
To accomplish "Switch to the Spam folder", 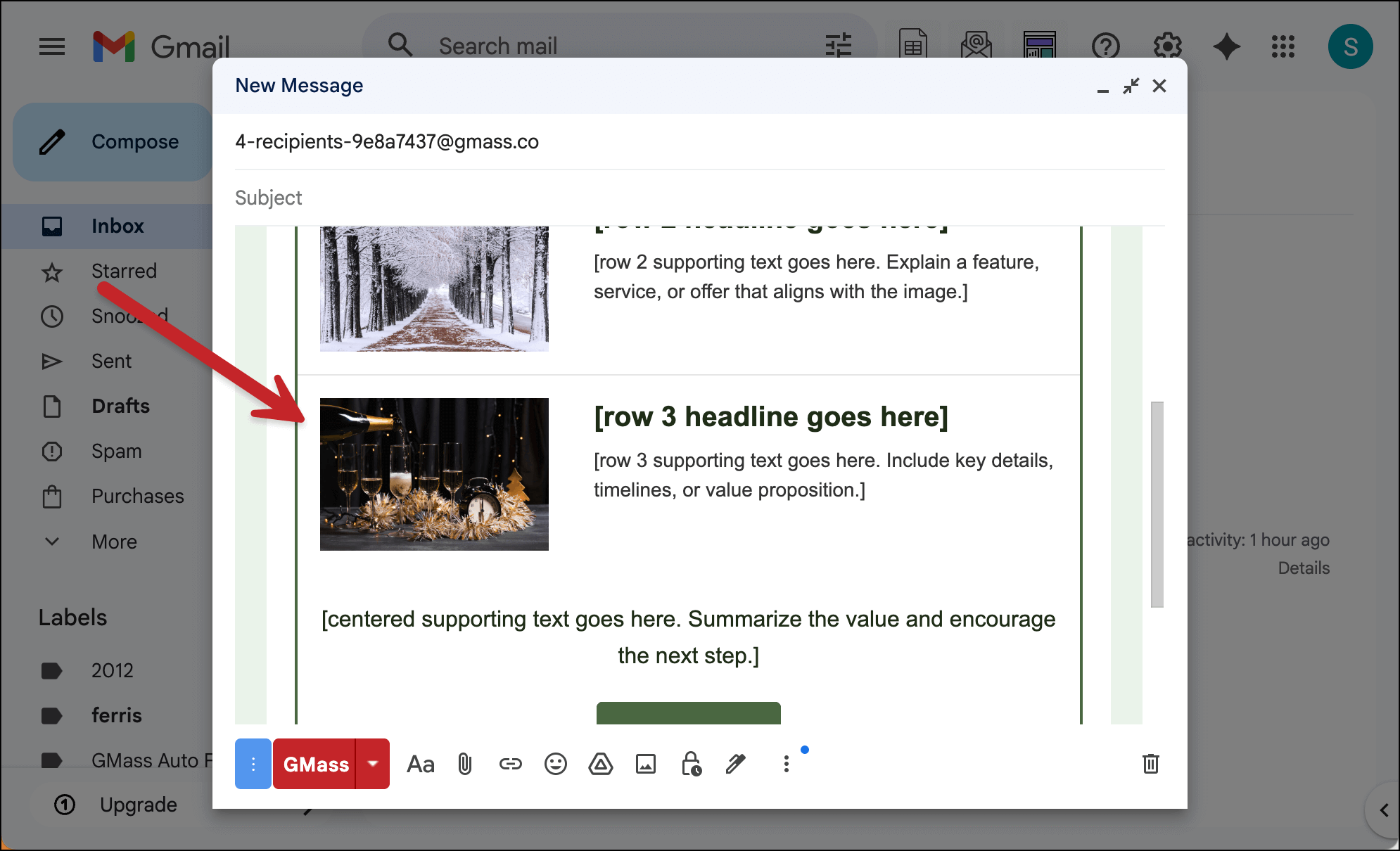I will pyautogui.click(x=116, y=451).
